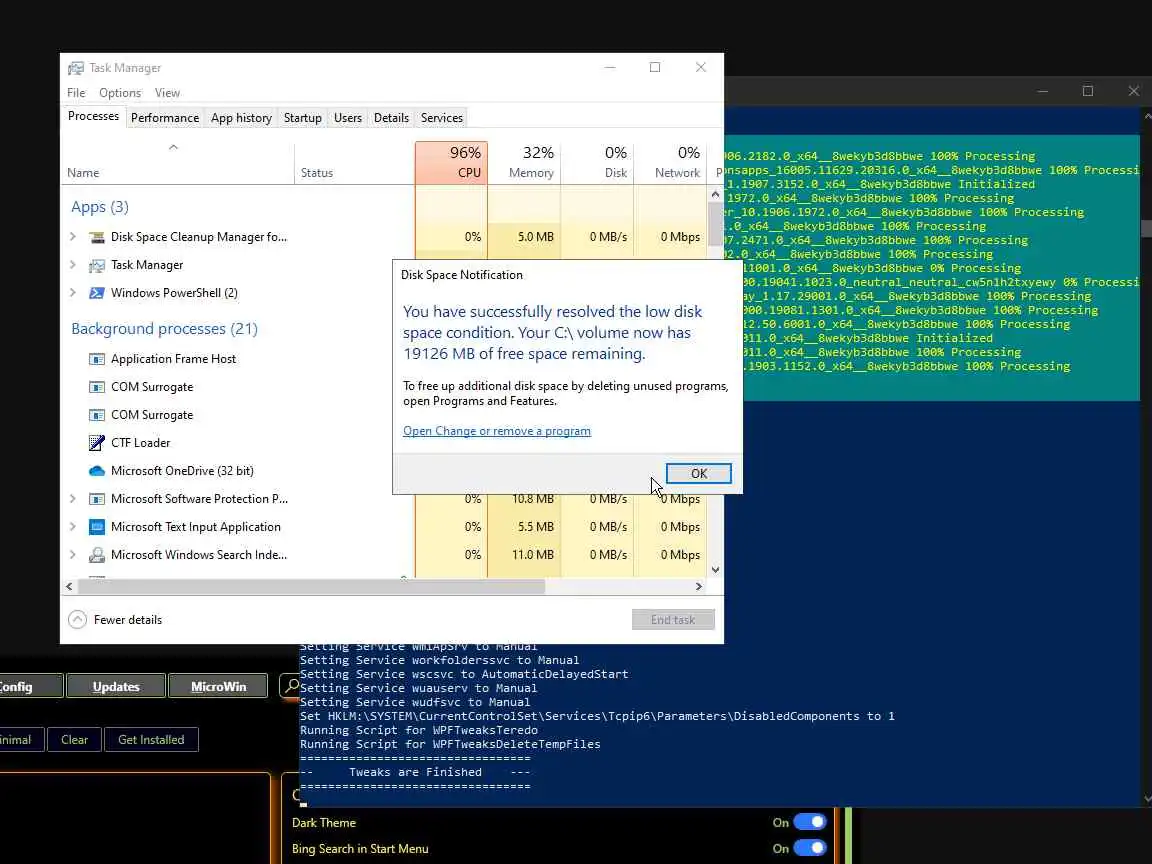Viewport: 1152px width, 864px height.
Task: Expand the Windows PowerShell (2) row
Action: (x=73, y=292)
